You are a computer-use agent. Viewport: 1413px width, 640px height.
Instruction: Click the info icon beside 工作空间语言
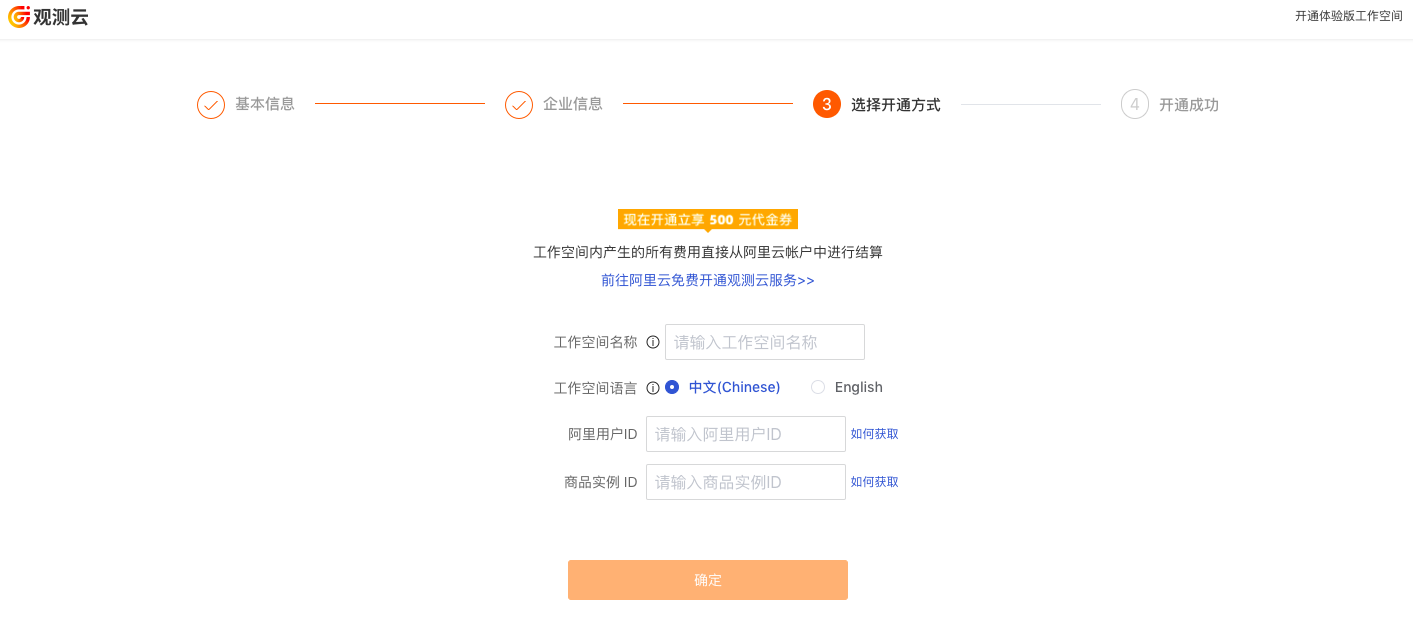click(653, 388)
